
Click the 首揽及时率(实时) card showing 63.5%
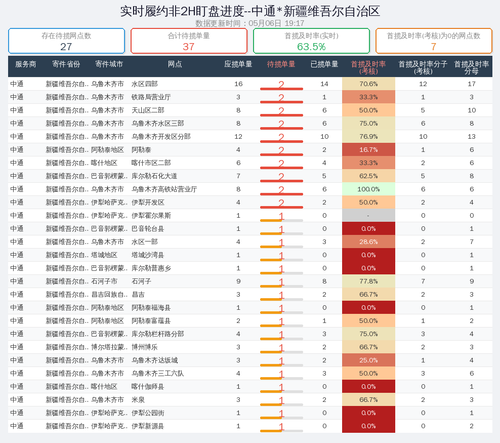tap(311, 41)
